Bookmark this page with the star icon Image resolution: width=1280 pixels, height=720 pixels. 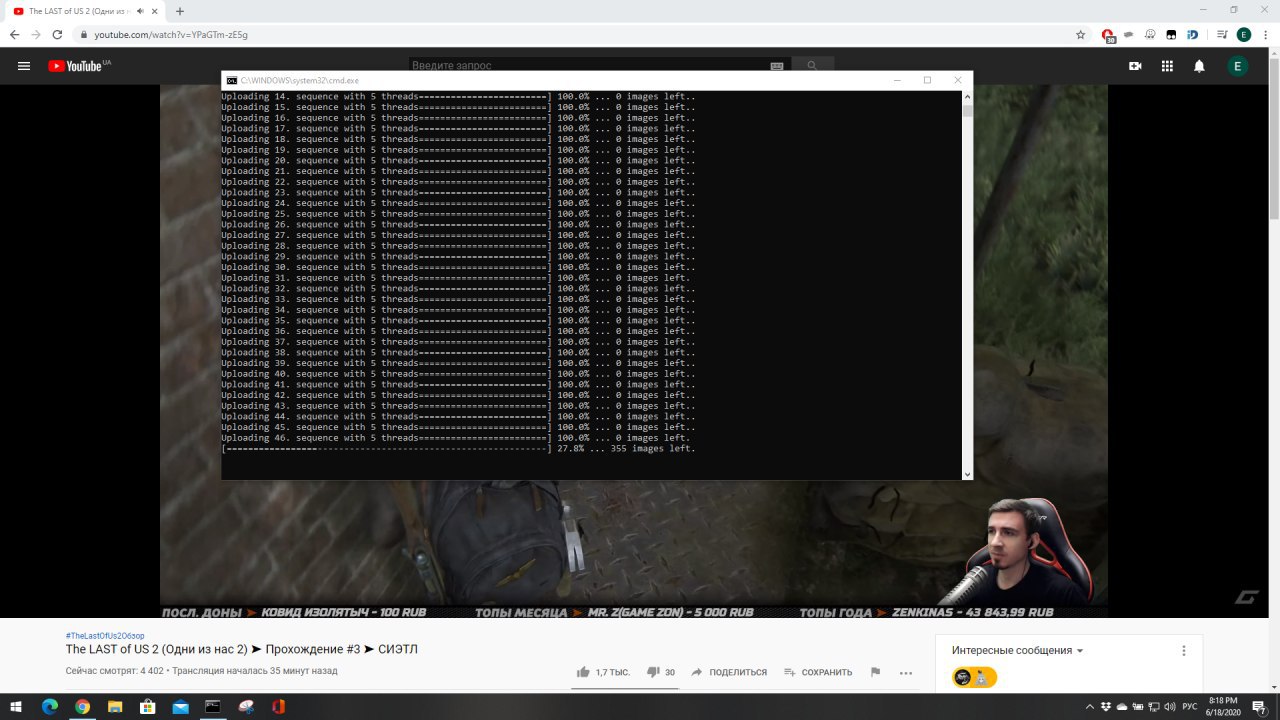(1080, 34)
